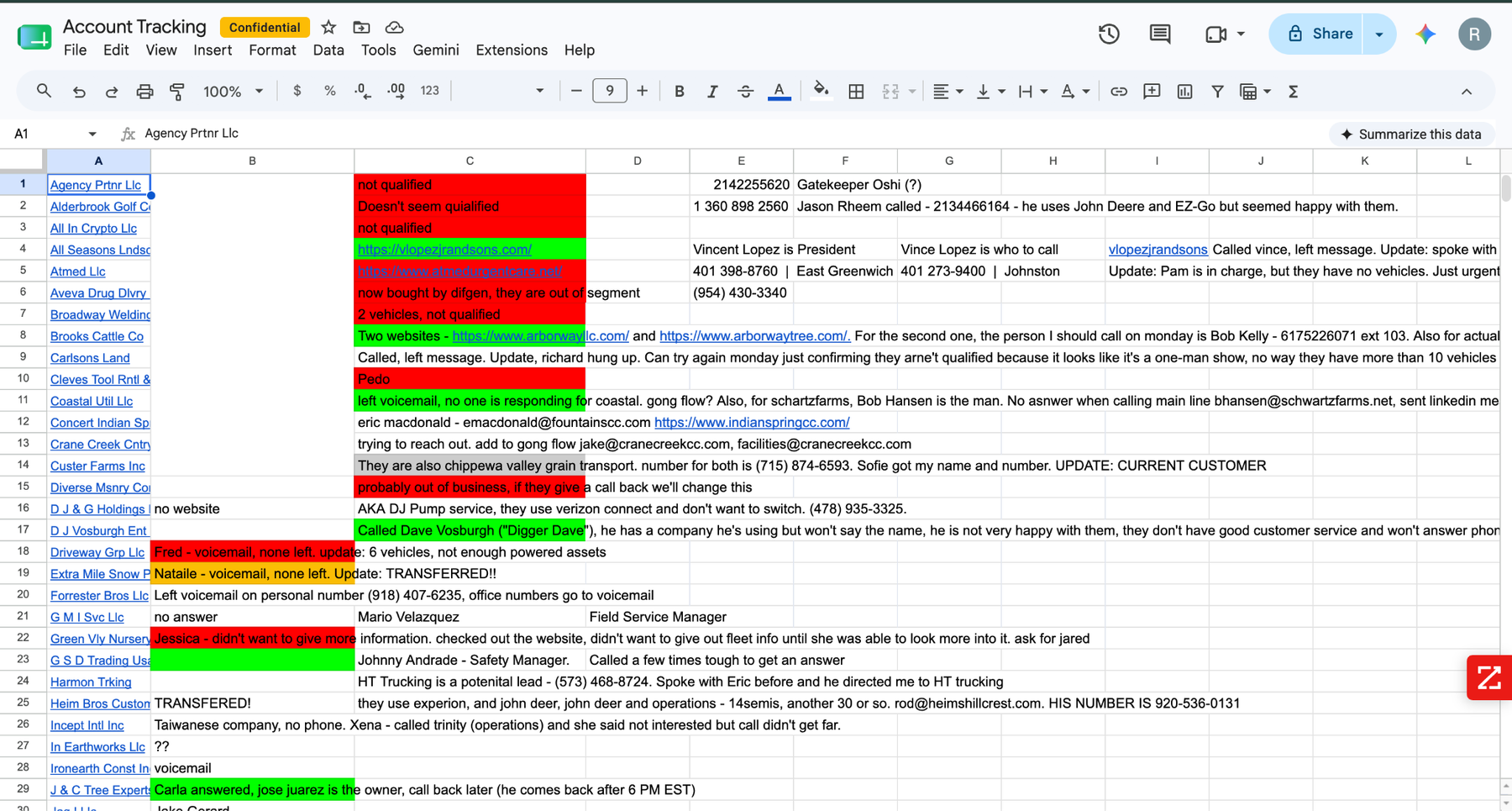Click Summarize this data button

(x=1411, y=134)
